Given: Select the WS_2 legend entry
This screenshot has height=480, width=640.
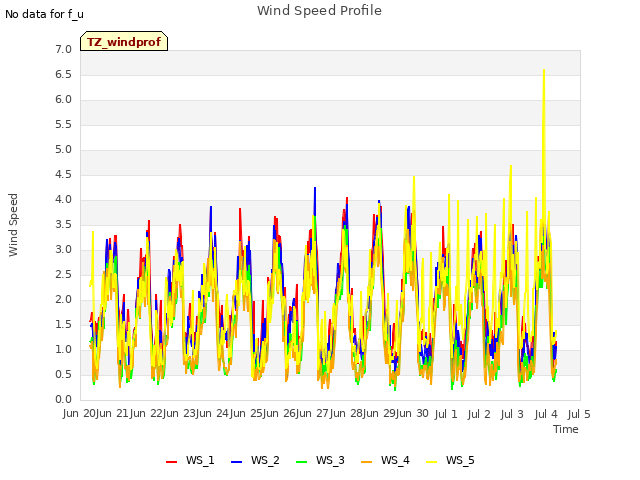Looking at the screenshot, I should (x=255, y=460).
